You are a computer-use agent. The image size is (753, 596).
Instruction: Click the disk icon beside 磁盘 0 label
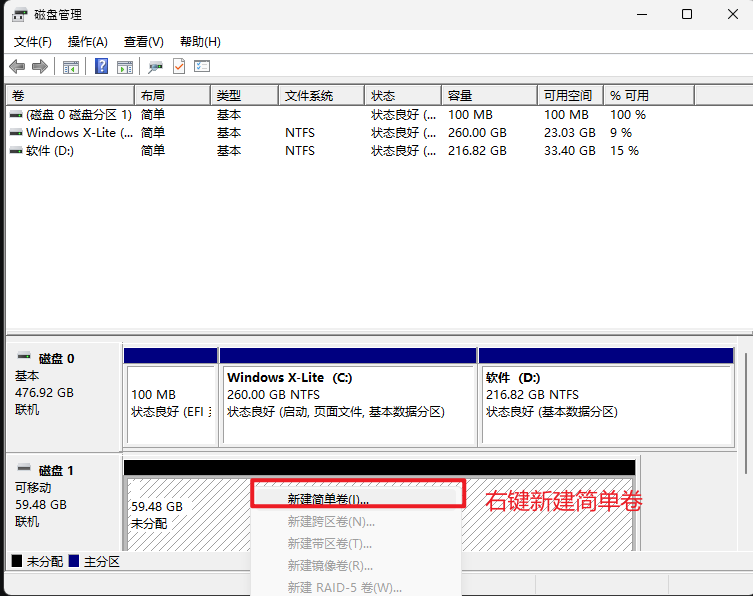click(24, 356)
